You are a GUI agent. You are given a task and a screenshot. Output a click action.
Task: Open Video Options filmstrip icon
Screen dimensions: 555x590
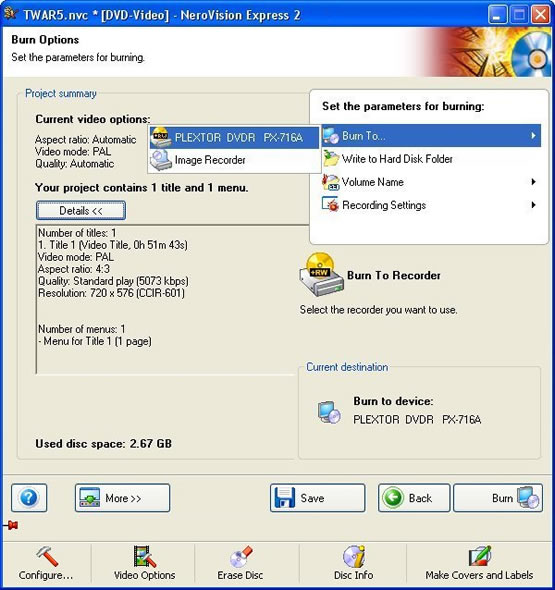click(144, 557)
